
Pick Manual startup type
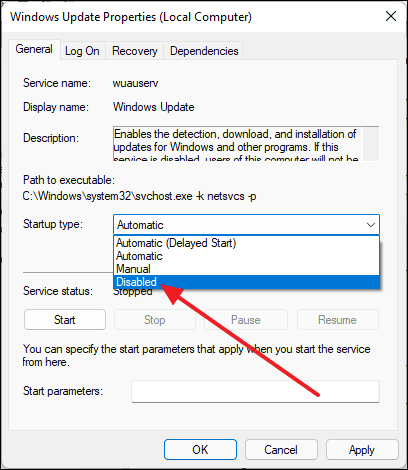coord(246,269)
